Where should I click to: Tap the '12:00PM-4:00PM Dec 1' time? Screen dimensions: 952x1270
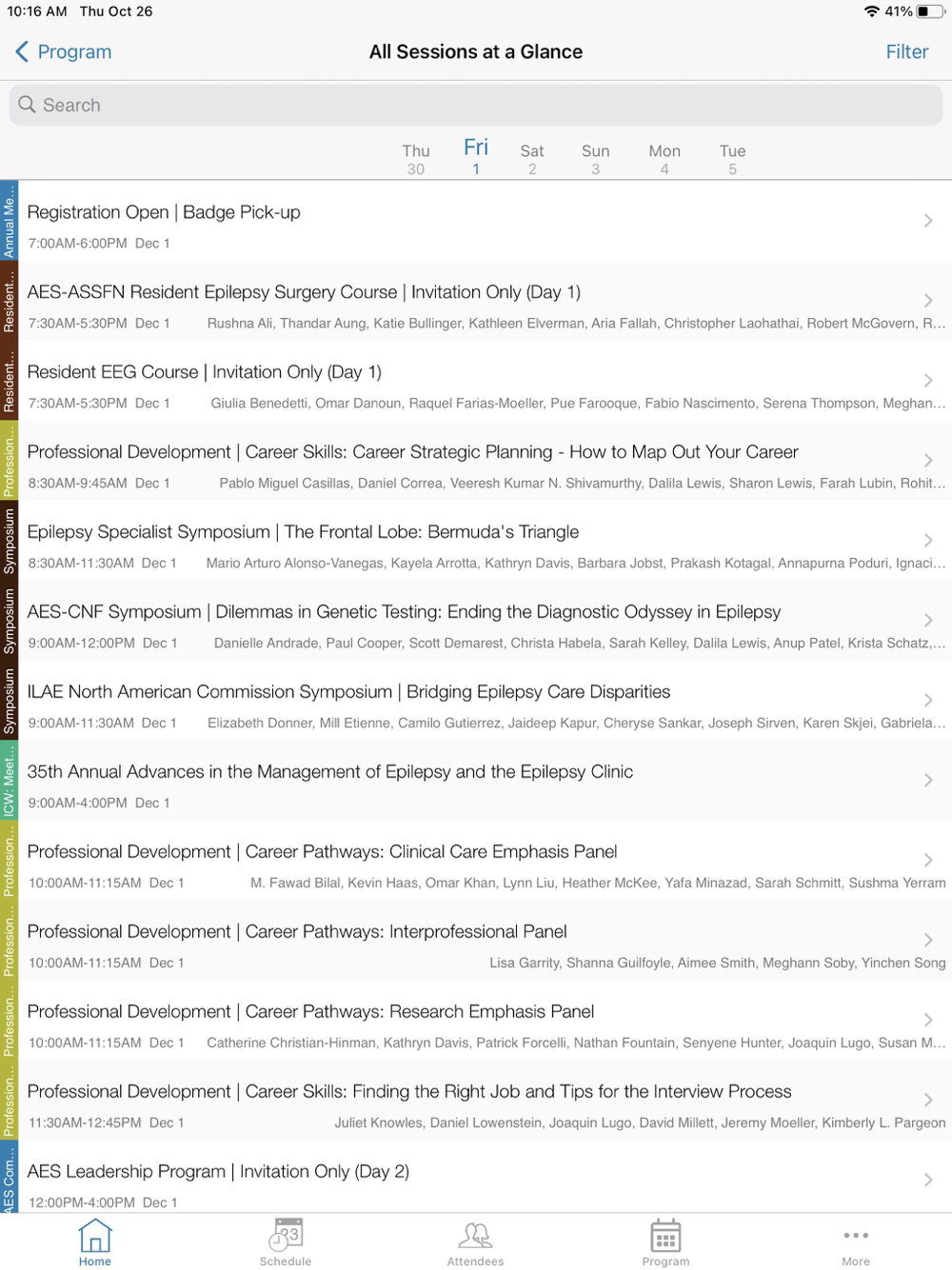tap(103, 1203)
